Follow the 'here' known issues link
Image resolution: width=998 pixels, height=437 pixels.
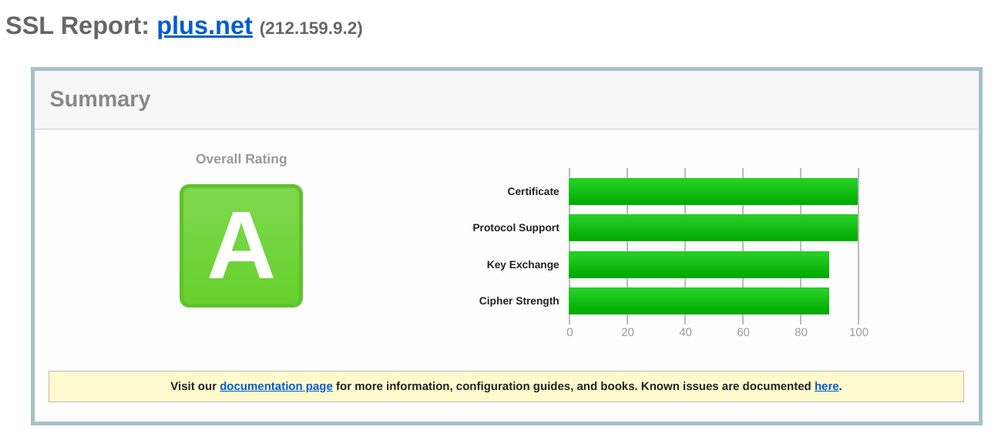pos(826,386)
